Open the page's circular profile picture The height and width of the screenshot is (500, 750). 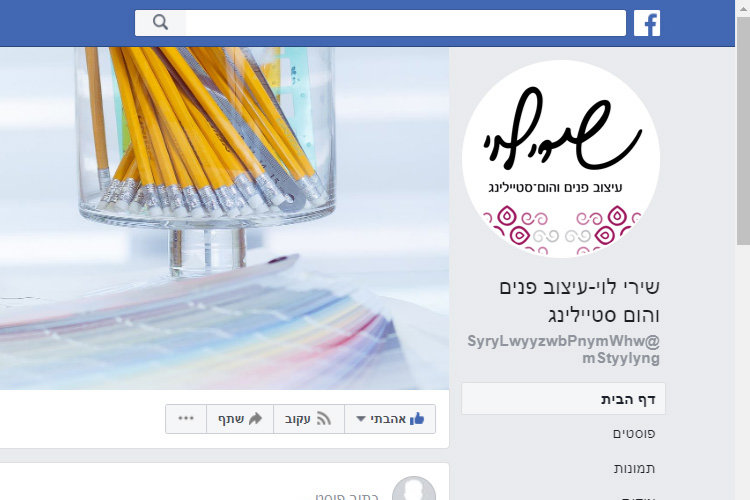561,158
